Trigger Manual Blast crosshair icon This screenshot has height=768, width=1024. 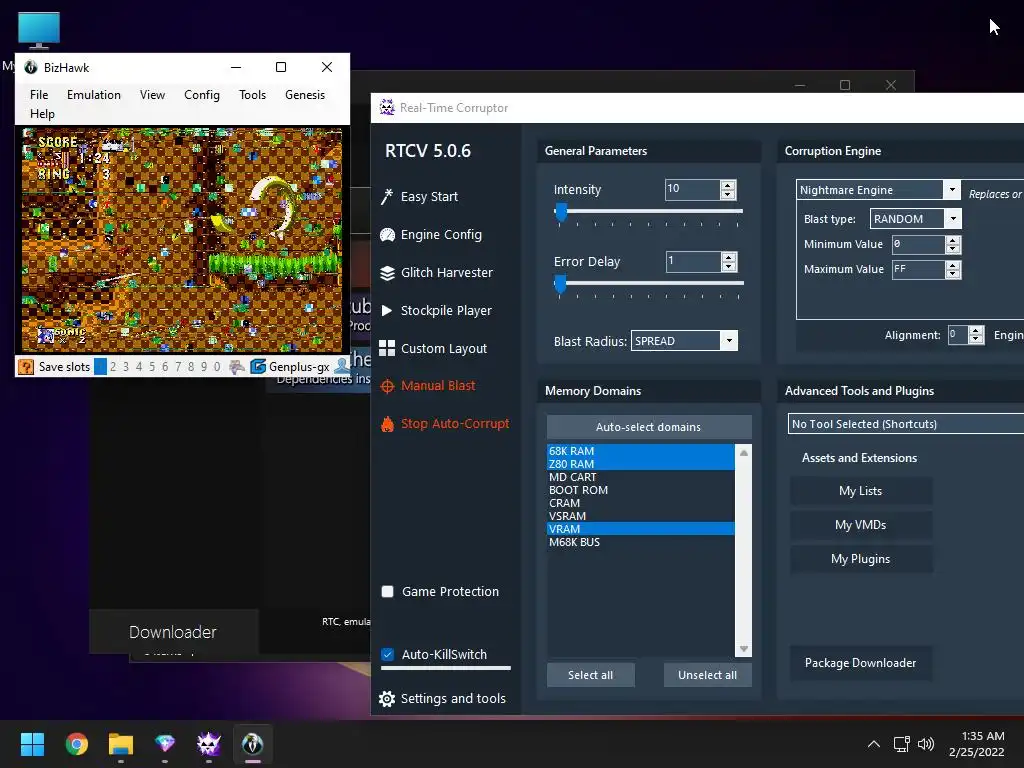[x=387, y=386]
